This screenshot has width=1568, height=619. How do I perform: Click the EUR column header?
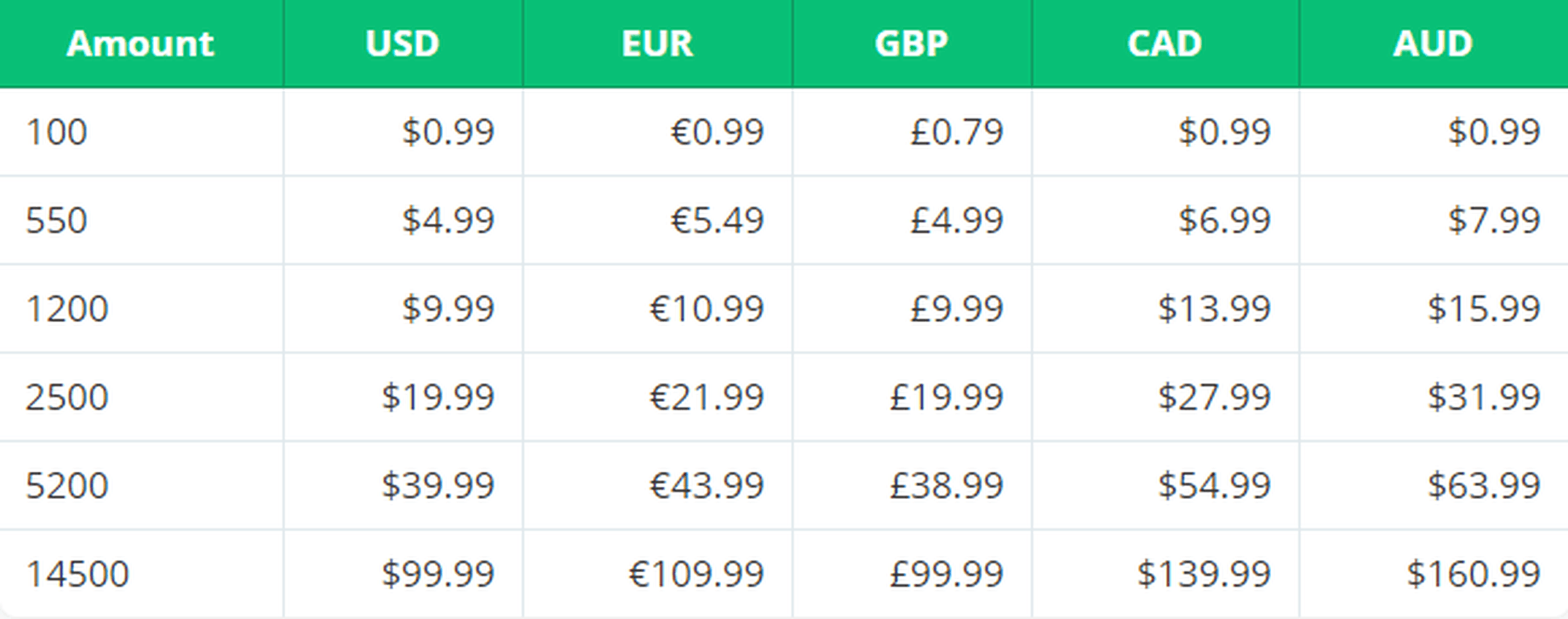click(657, 43)
